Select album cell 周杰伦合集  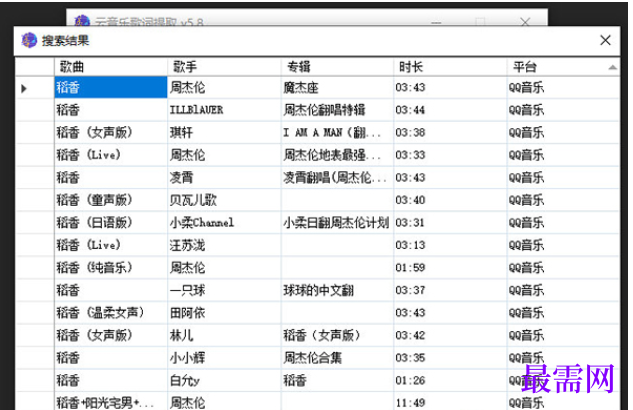337,358
